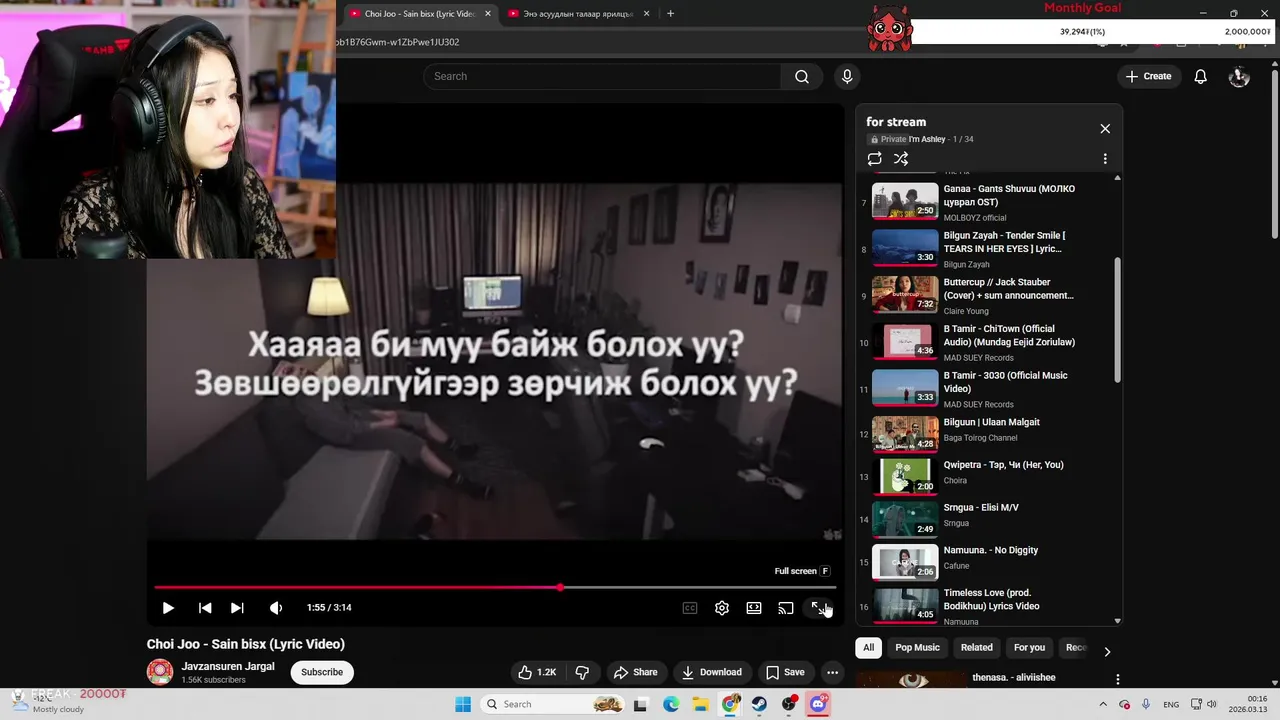Toggle playlist loop
The image size is (1280, 720).
click(x=875, y=159)
